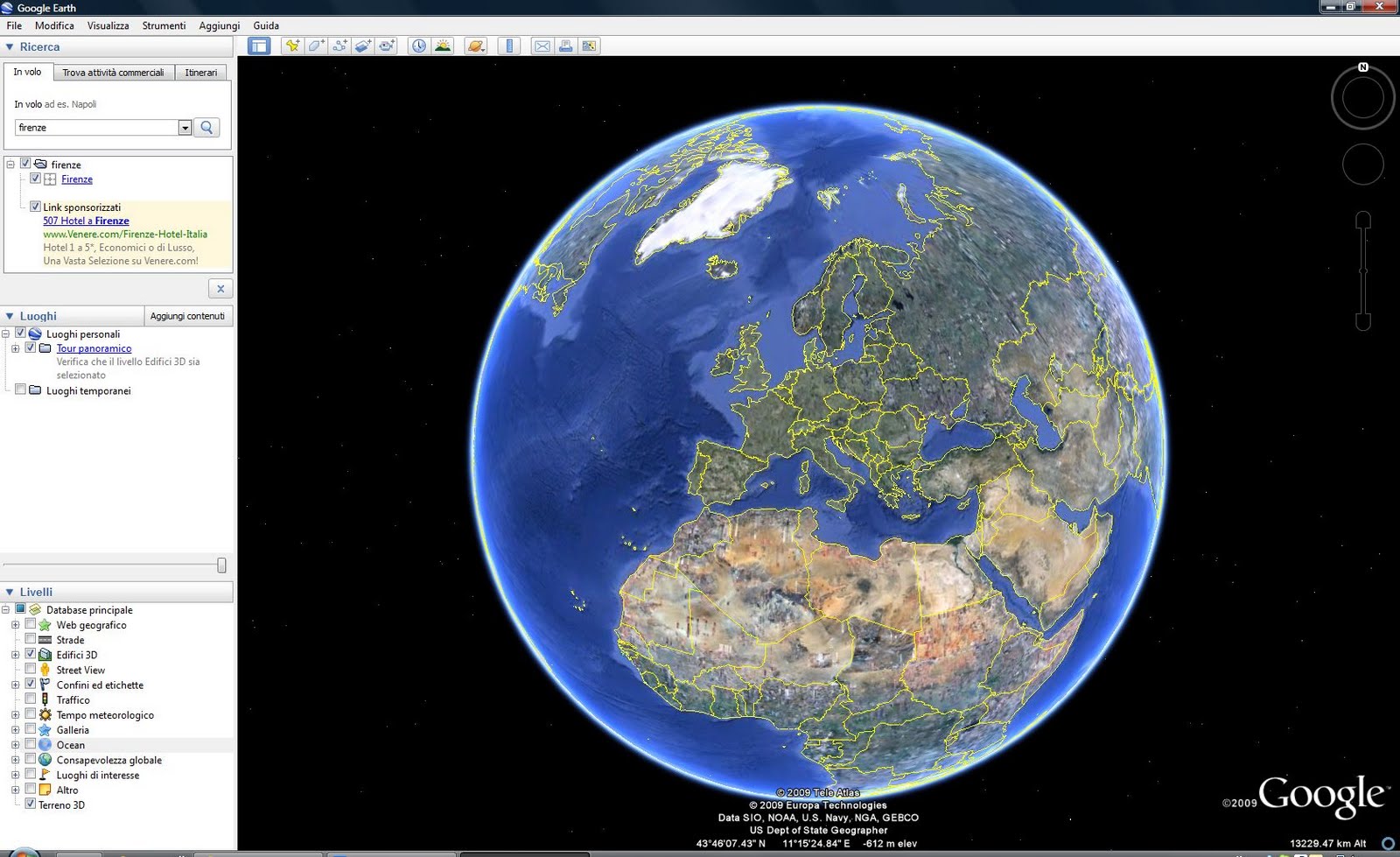Click the Firenze result link
The width and height of the screenshot is (1400, 857).
[x=77, y=179]
